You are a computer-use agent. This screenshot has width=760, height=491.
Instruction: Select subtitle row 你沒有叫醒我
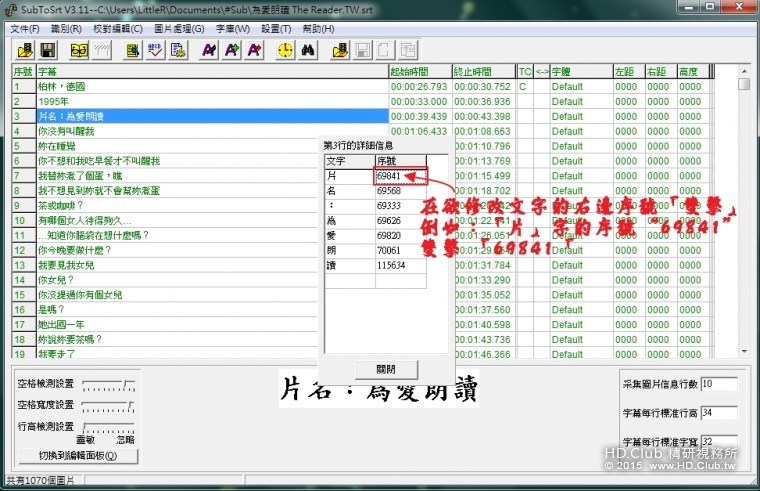pos(212,131)
